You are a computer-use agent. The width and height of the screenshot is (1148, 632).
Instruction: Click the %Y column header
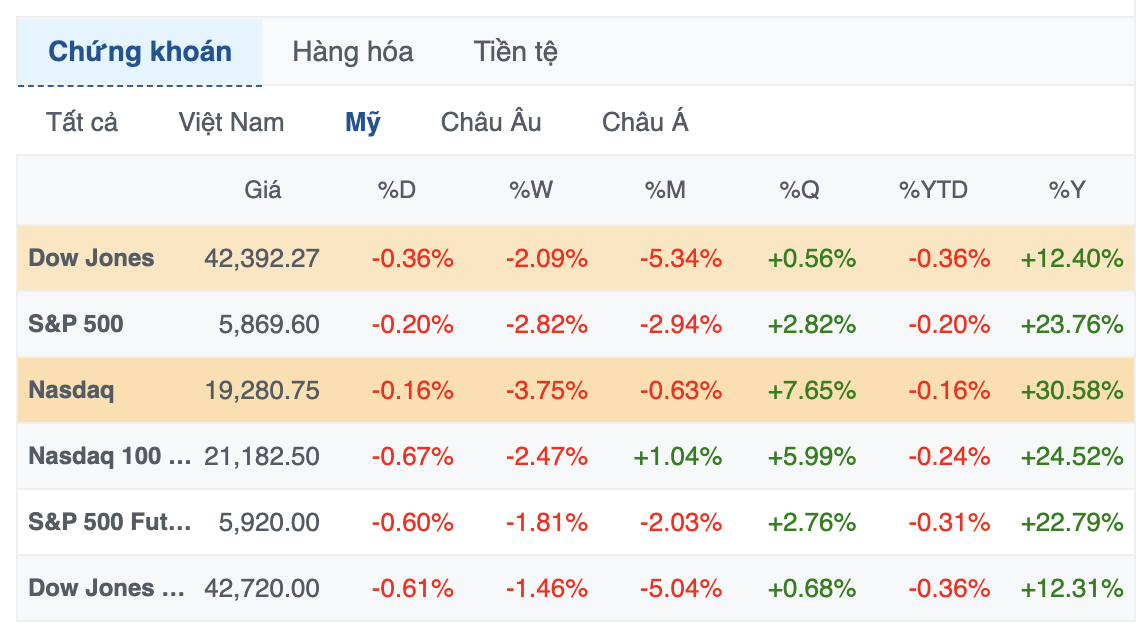1067,190
